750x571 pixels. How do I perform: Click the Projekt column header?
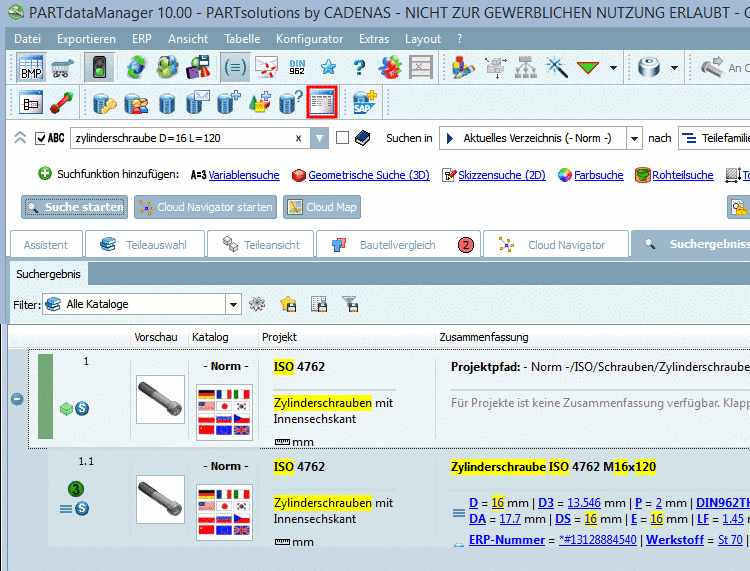click(279, 337)
